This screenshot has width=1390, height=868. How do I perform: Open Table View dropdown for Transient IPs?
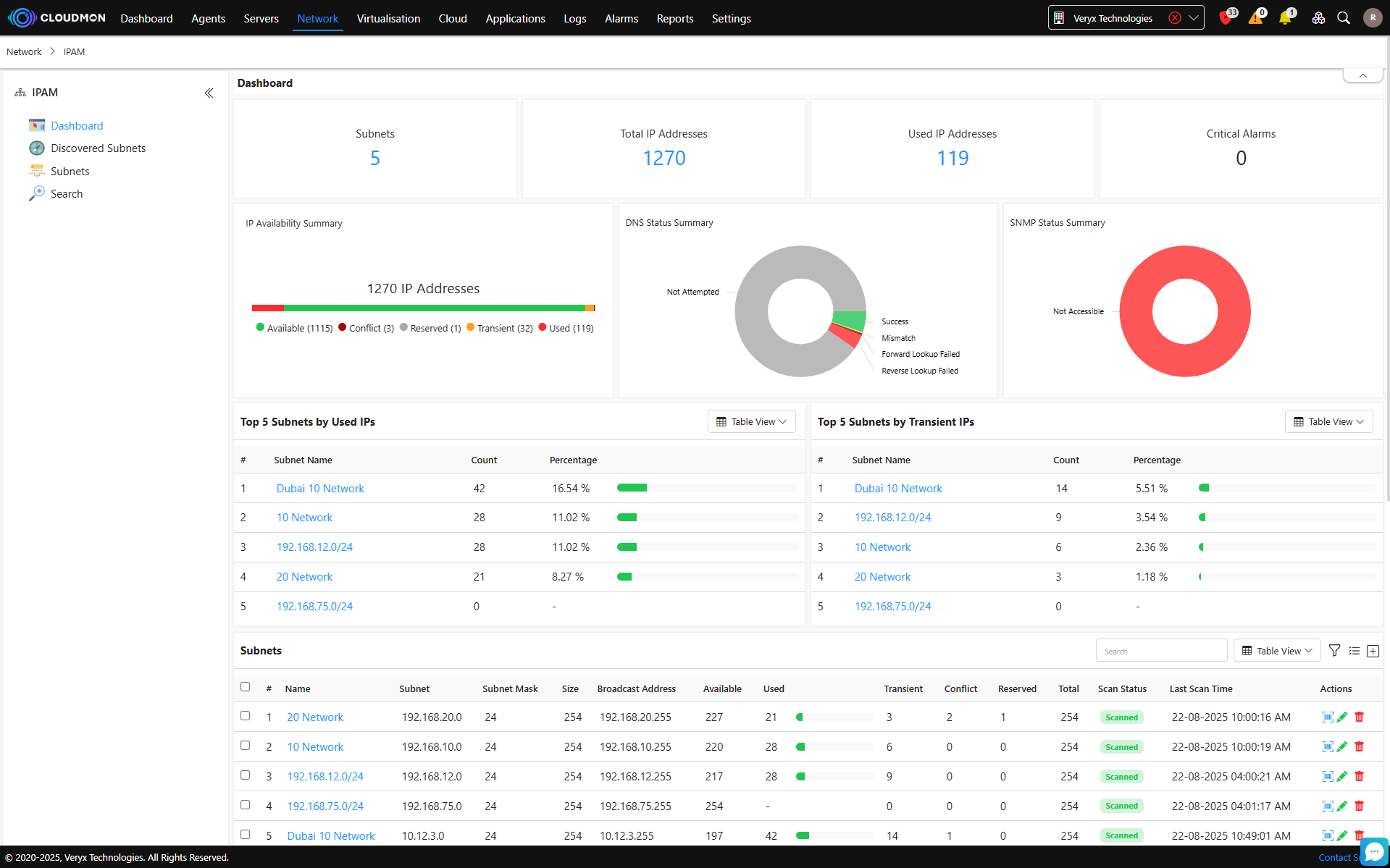coord(1328,421)
